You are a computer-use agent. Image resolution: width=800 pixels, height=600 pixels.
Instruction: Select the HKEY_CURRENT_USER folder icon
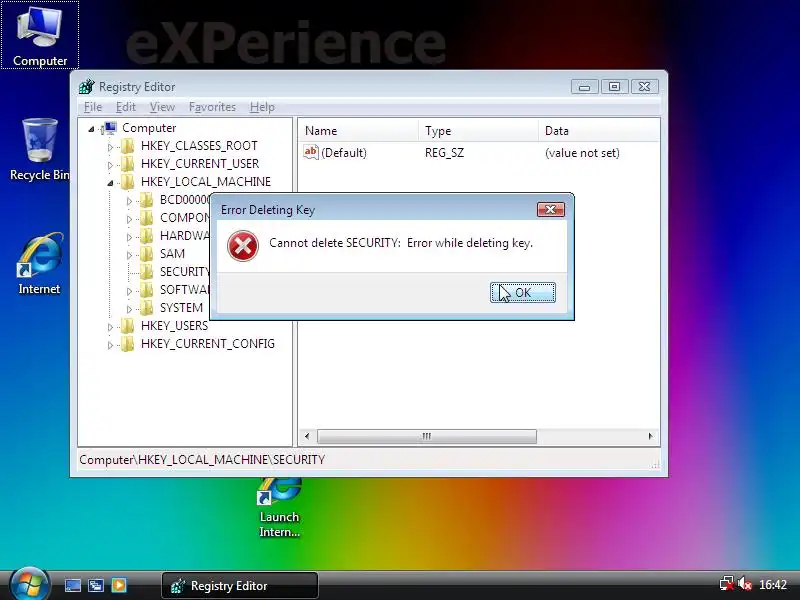(128, 164)
